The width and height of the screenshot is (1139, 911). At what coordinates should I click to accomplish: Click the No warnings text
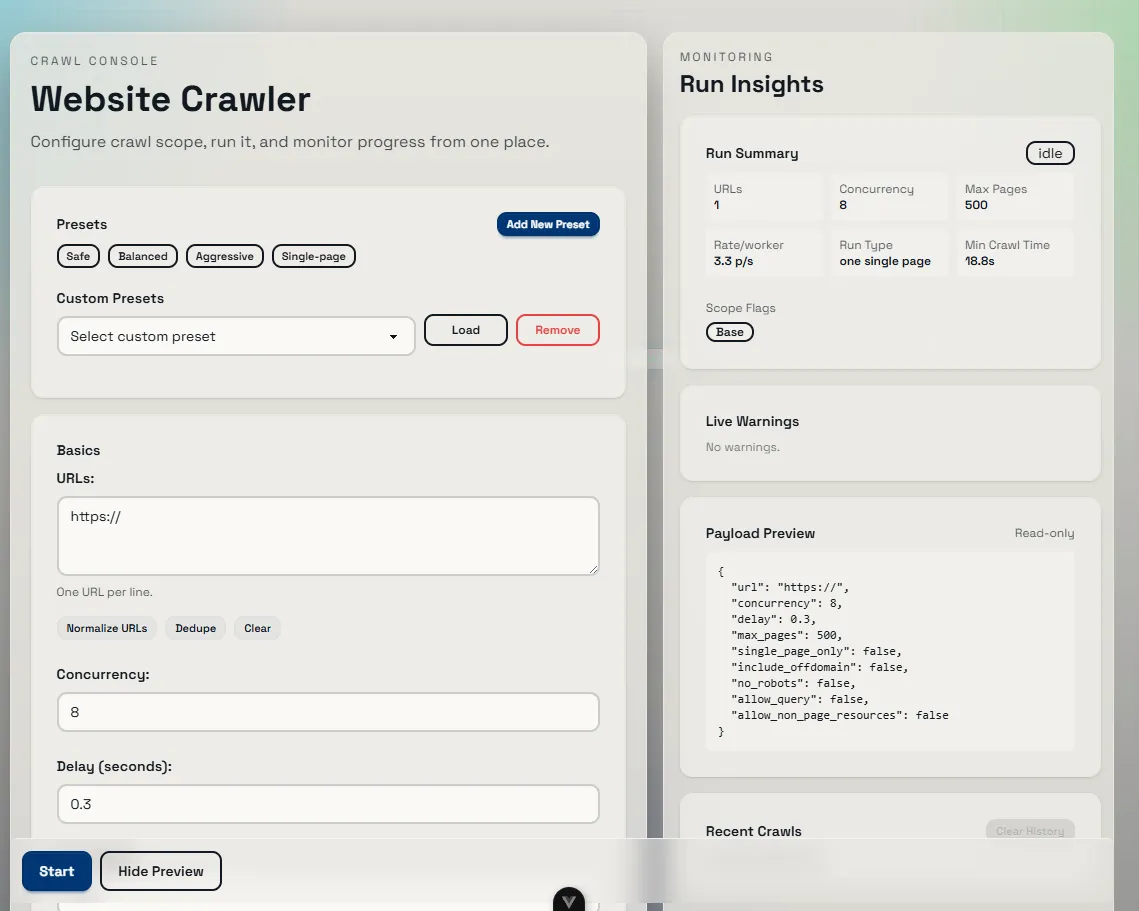[742, 447]
